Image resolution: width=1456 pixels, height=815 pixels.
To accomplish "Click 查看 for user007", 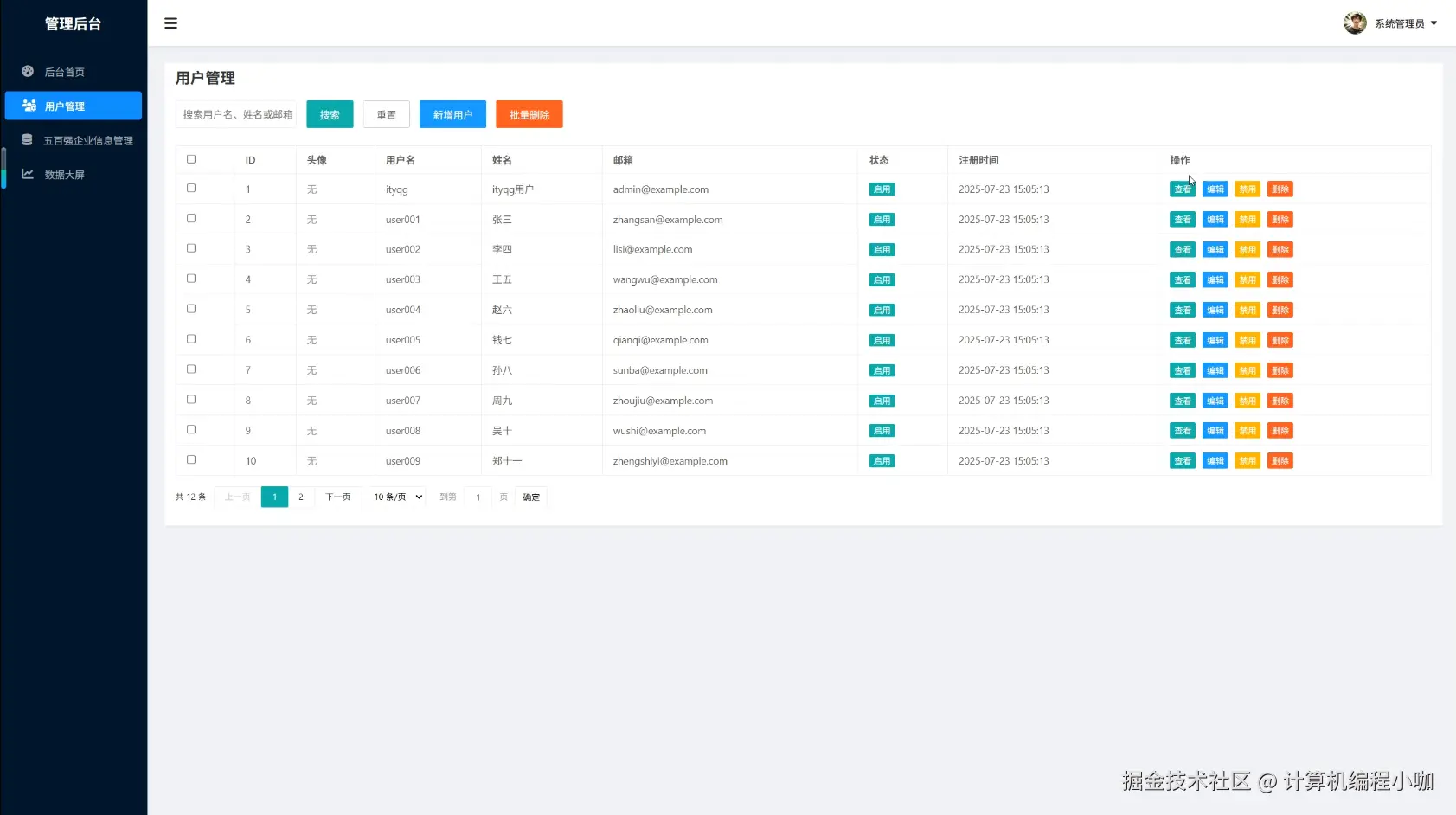I will [x=1183, y=401].
